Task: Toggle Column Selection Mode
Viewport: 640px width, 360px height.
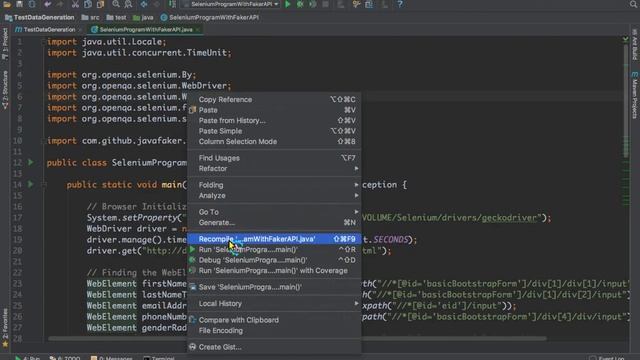Action: [274, 142]
